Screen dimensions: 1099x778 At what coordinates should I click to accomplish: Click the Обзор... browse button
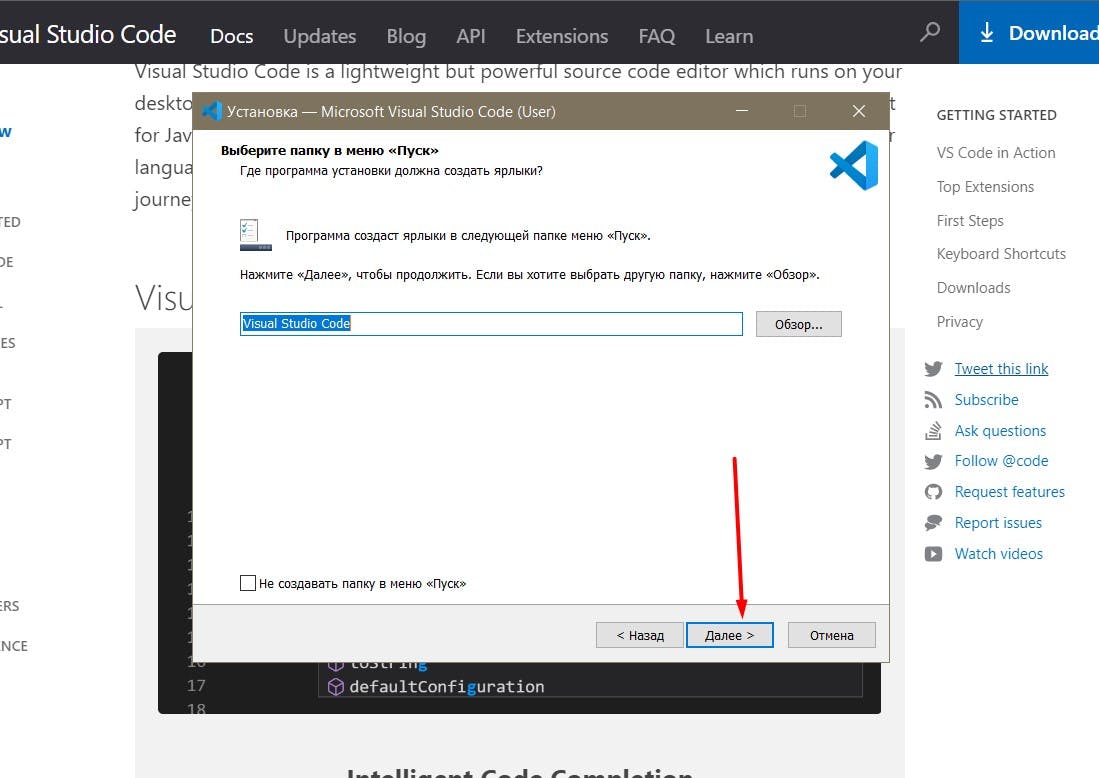[798, 324]
